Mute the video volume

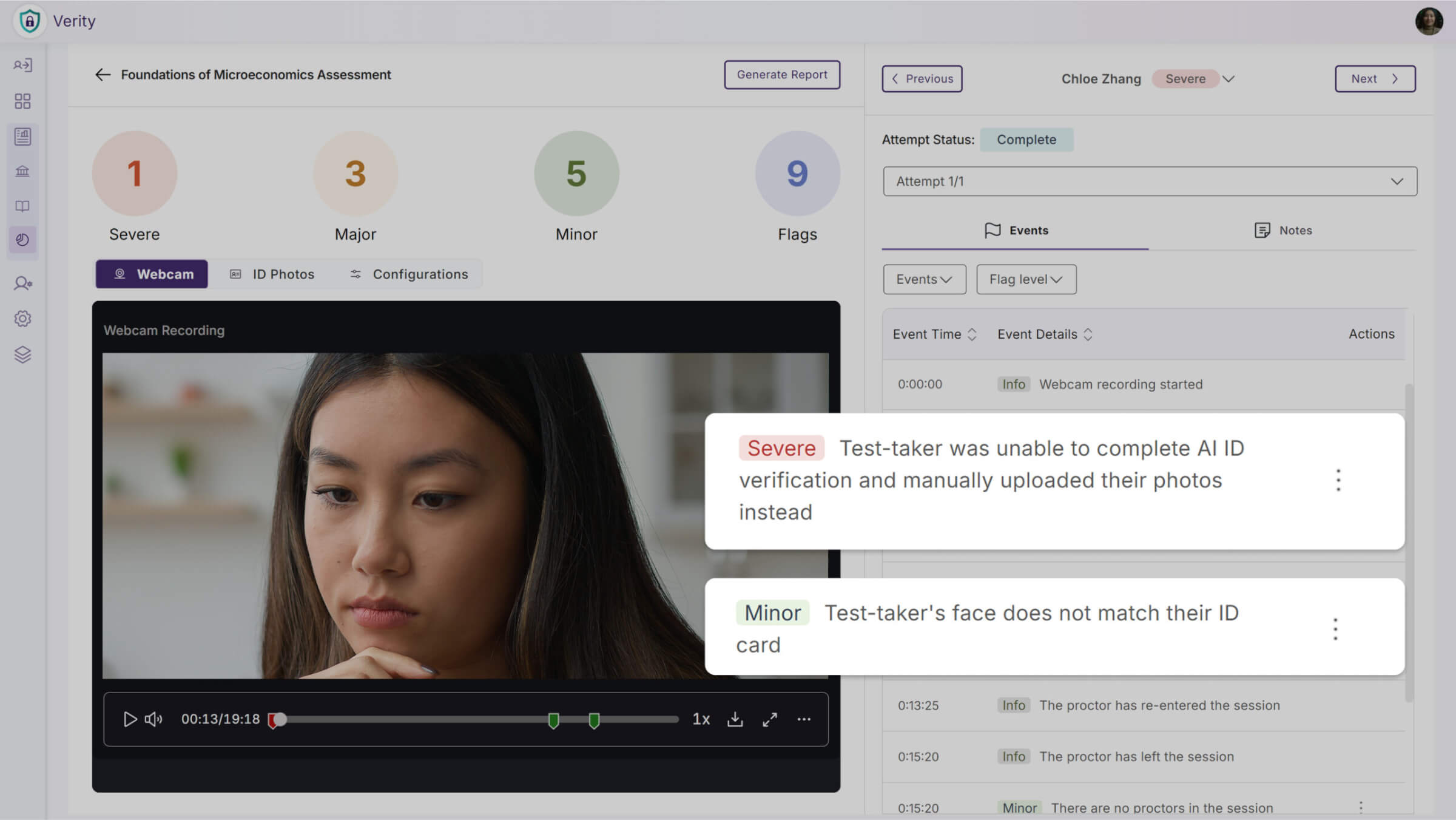tap(153, 719)
